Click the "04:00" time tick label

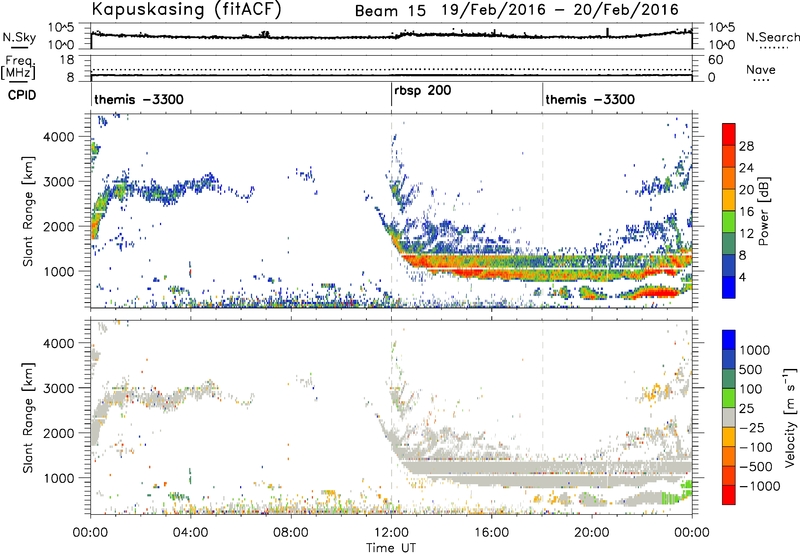tap(190, 533)
